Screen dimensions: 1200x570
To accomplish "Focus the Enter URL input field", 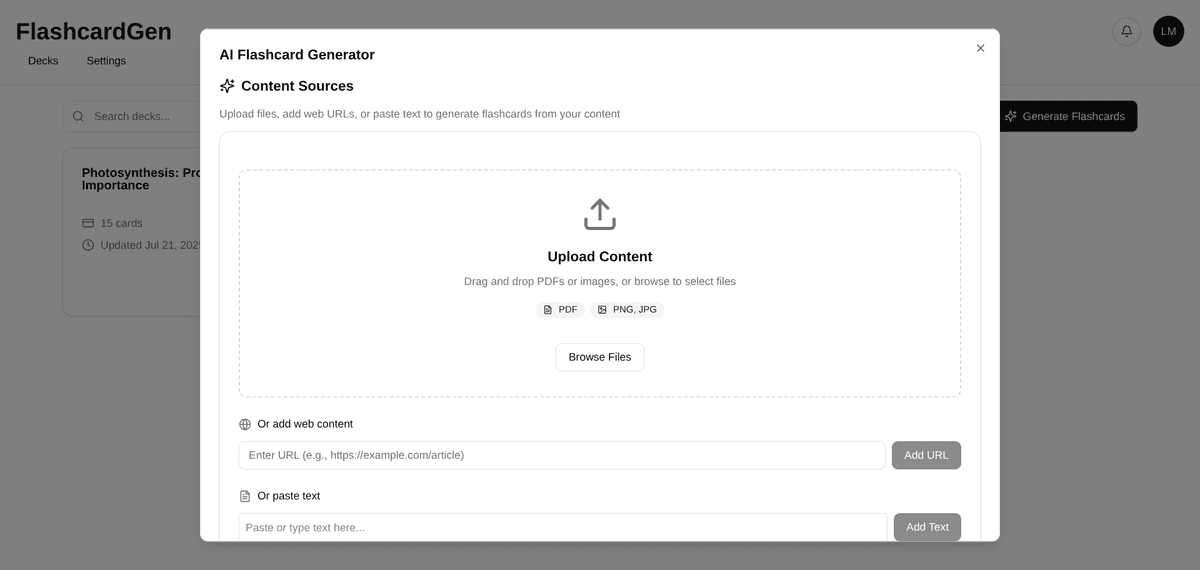I will coord(561,455).
